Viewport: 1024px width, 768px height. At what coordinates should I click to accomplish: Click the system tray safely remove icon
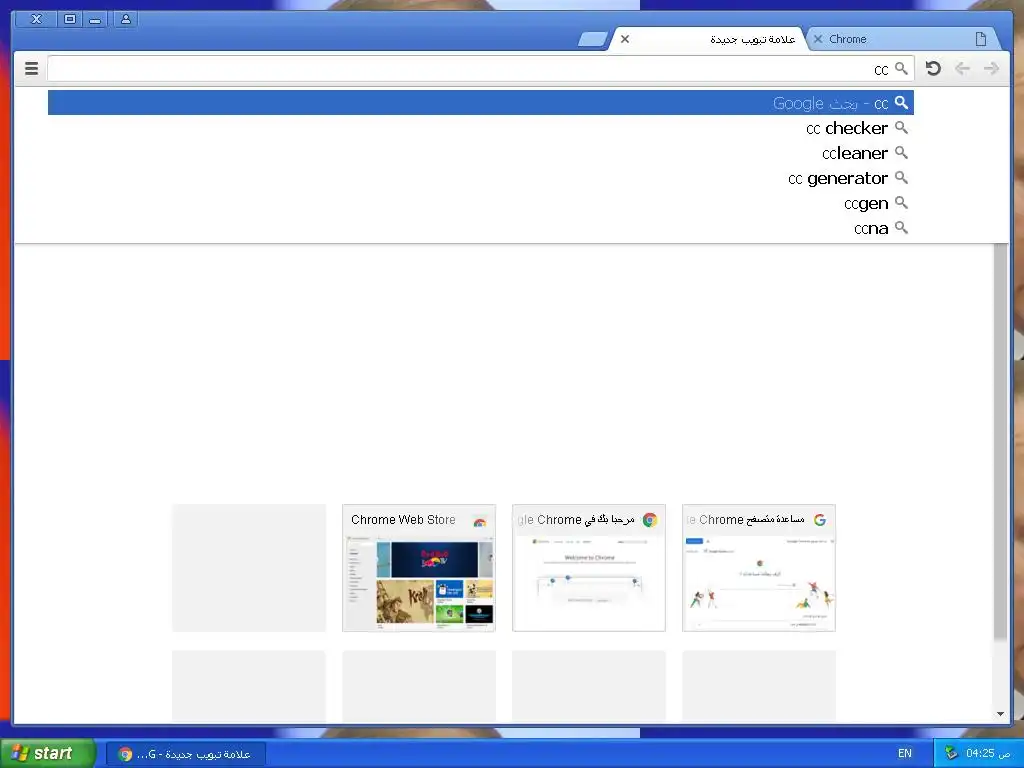pos(951,753)
